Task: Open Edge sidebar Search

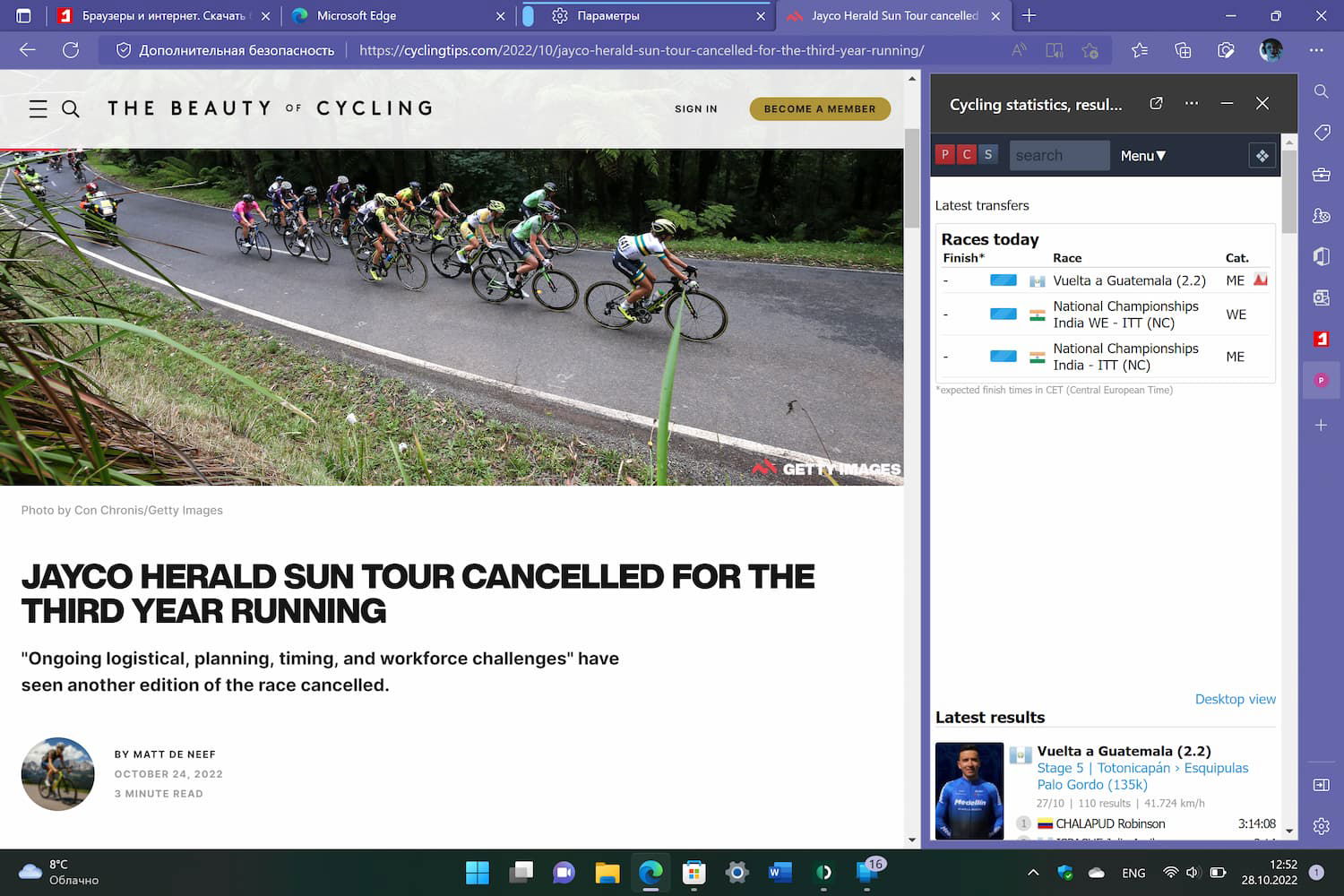Action: tap(1321, 91)
